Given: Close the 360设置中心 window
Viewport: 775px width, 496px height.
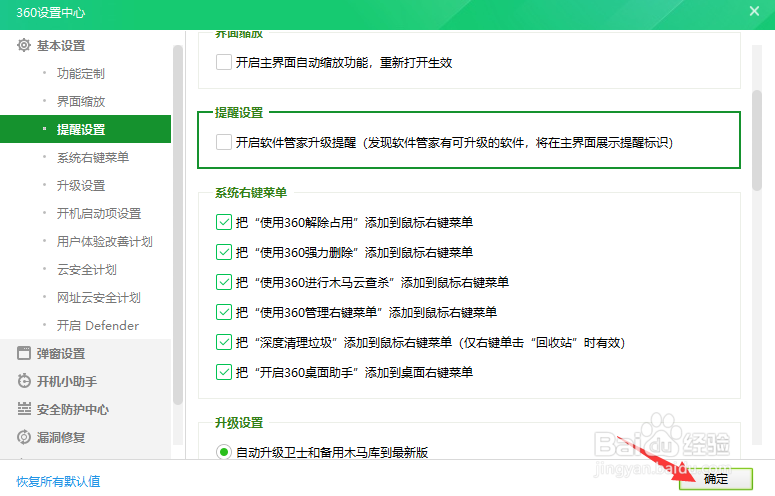Looking at the screenshot, I should tap(754, 11).
